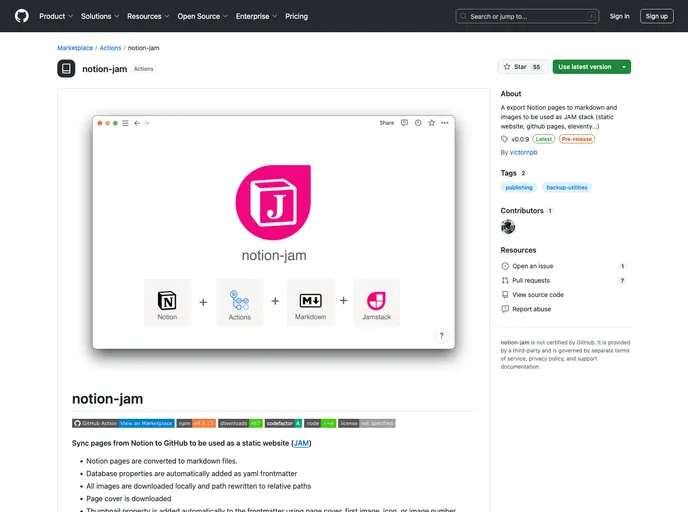Click the Markdown logo tile in banner
The image size is (688, 512).
point(310,302)
